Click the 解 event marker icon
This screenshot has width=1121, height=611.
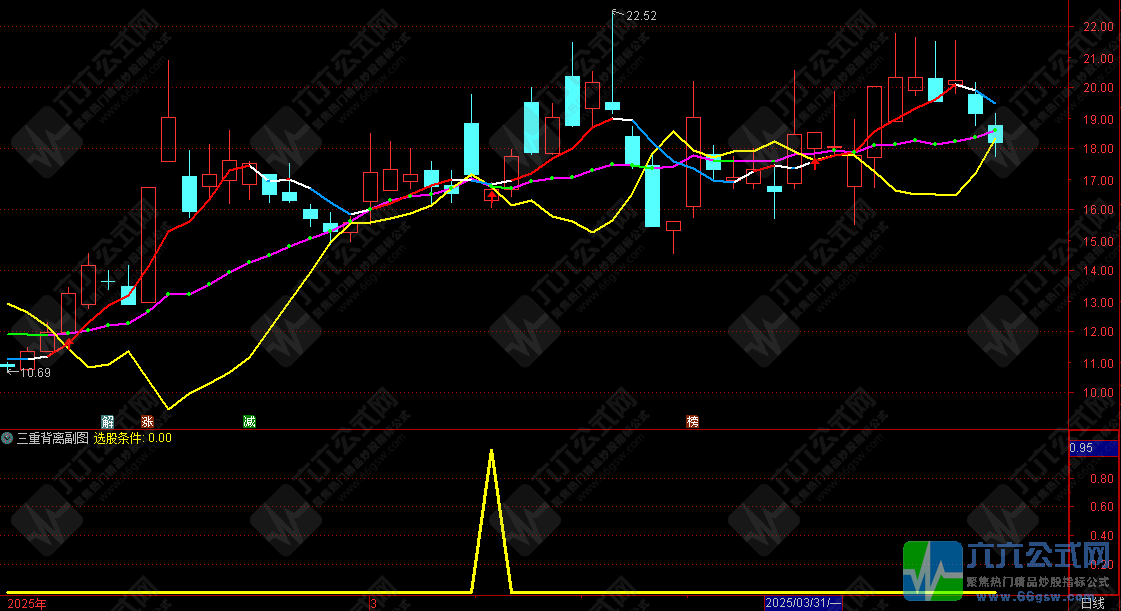pyautogui.click(x=108, y=422)
